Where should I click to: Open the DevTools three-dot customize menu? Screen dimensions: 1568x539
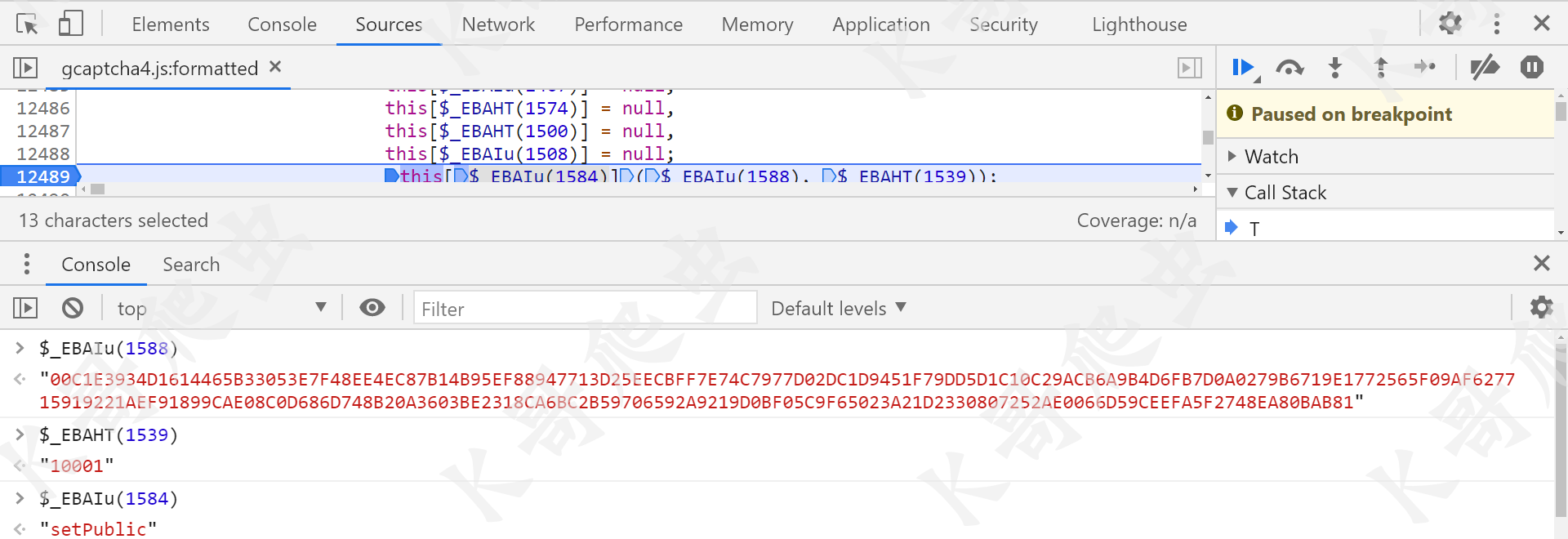pos(1496,23)
